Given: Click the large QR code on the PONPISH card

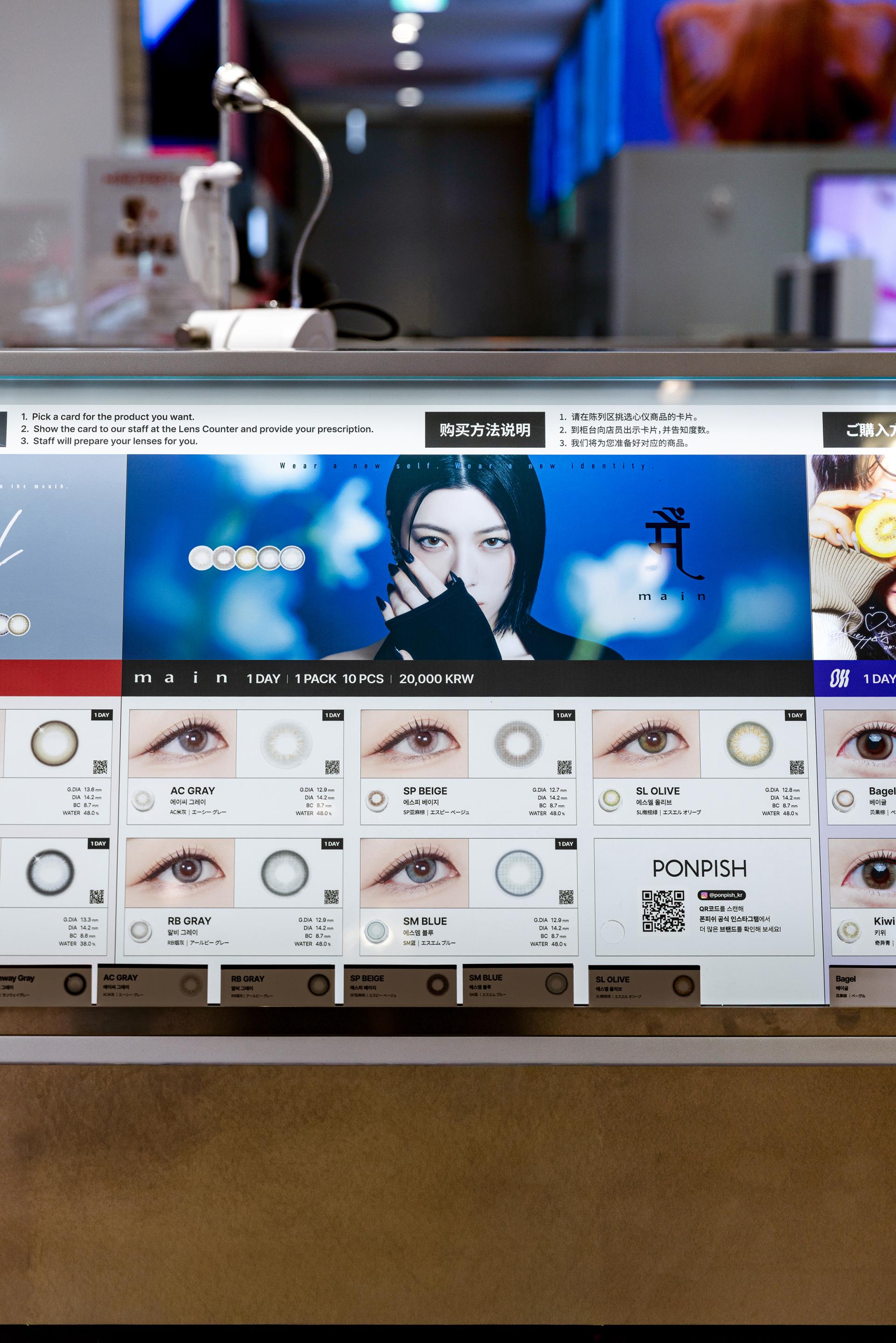Looking at the screenshot, I should (x=663, y=911).
